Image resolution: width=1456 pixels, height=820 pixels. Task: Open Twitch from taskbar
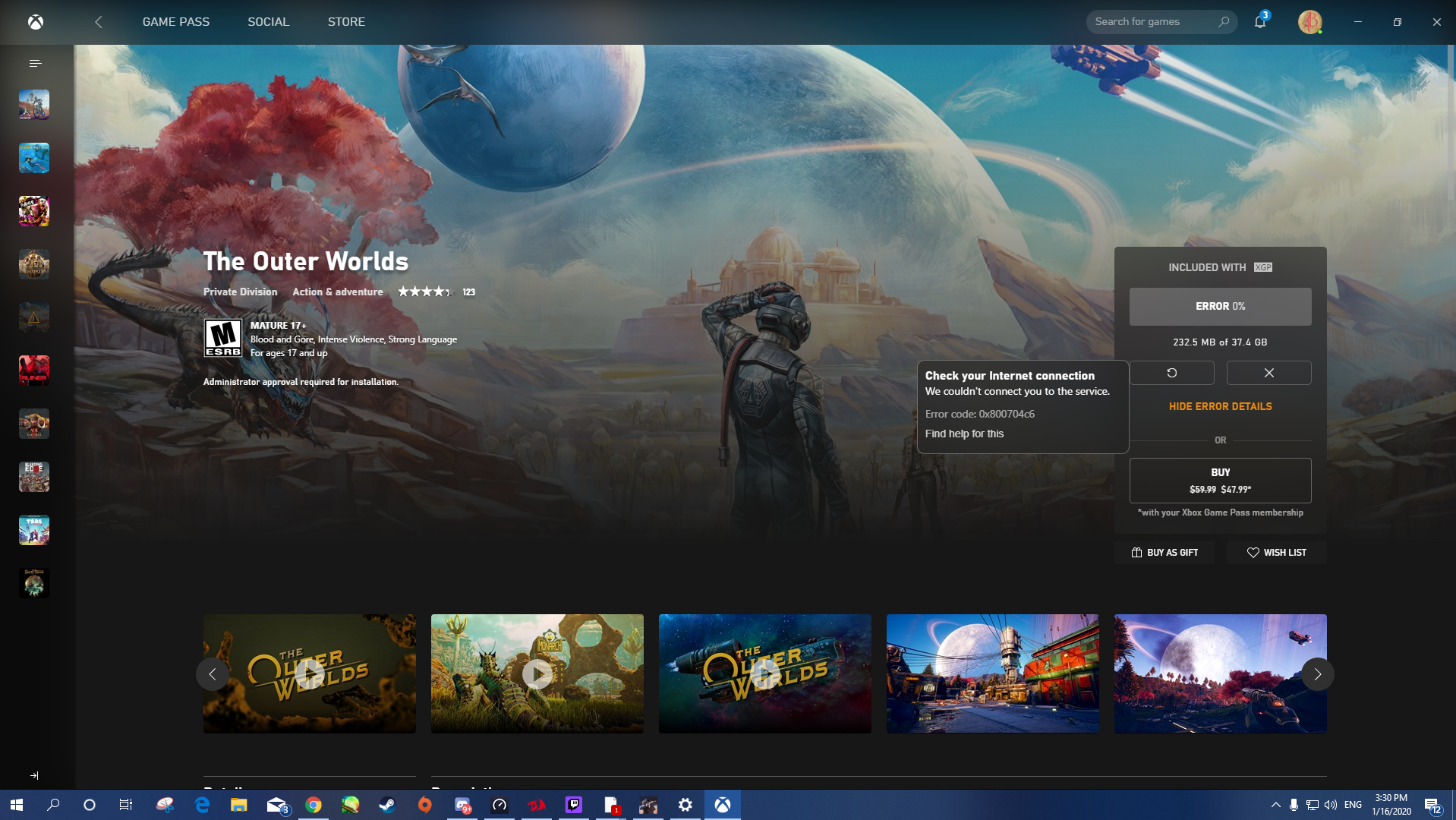pos(573,805)
